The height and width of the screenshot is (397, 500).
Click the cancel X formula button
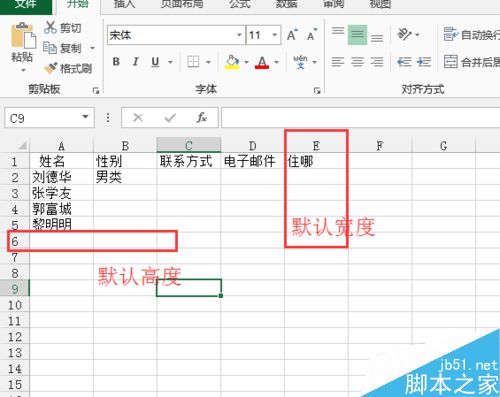[x=138, y=117]
